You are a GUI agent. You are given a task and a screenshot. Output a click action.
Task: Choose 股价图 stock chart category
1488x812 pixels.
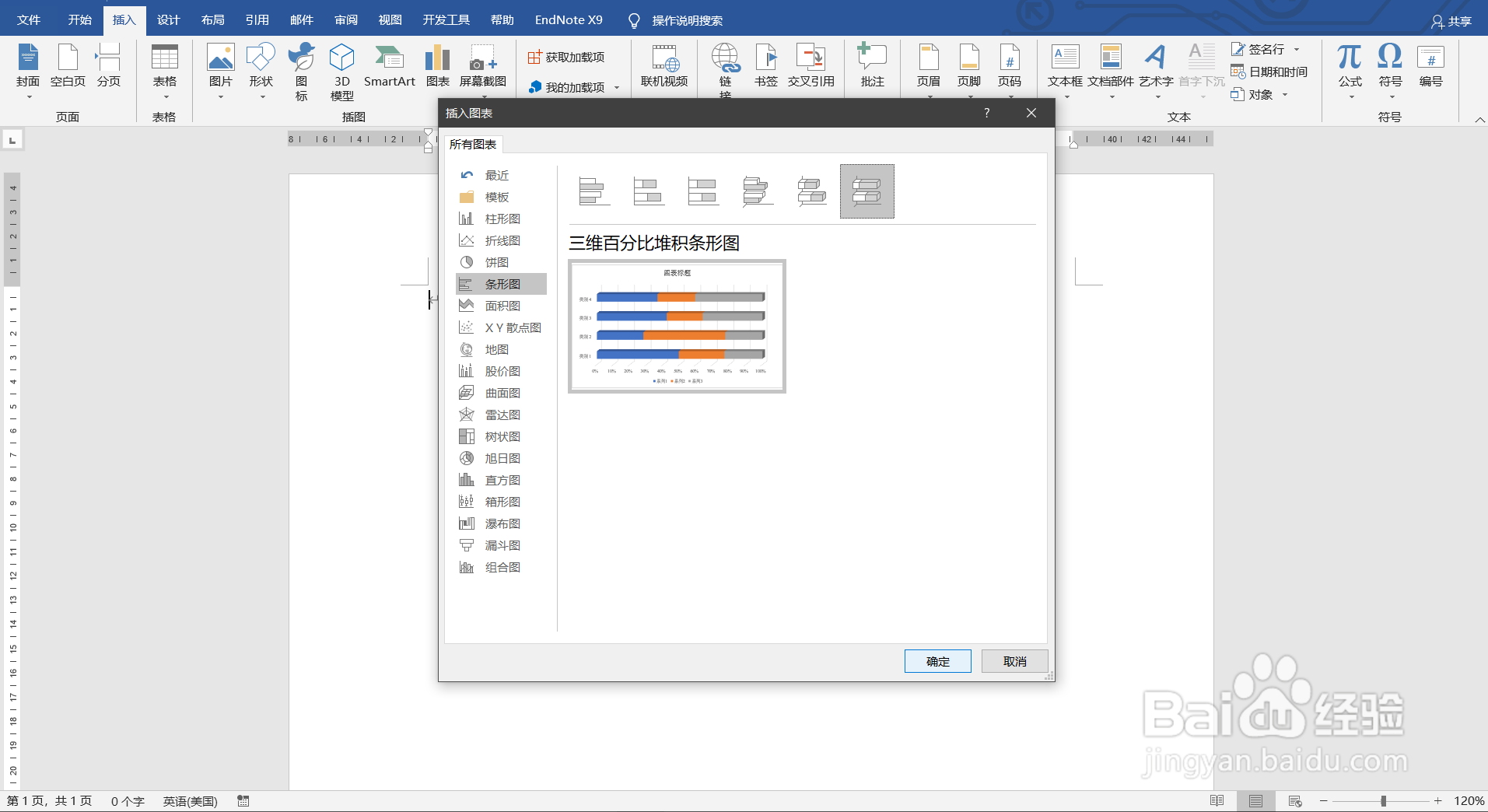pos(501,371)
